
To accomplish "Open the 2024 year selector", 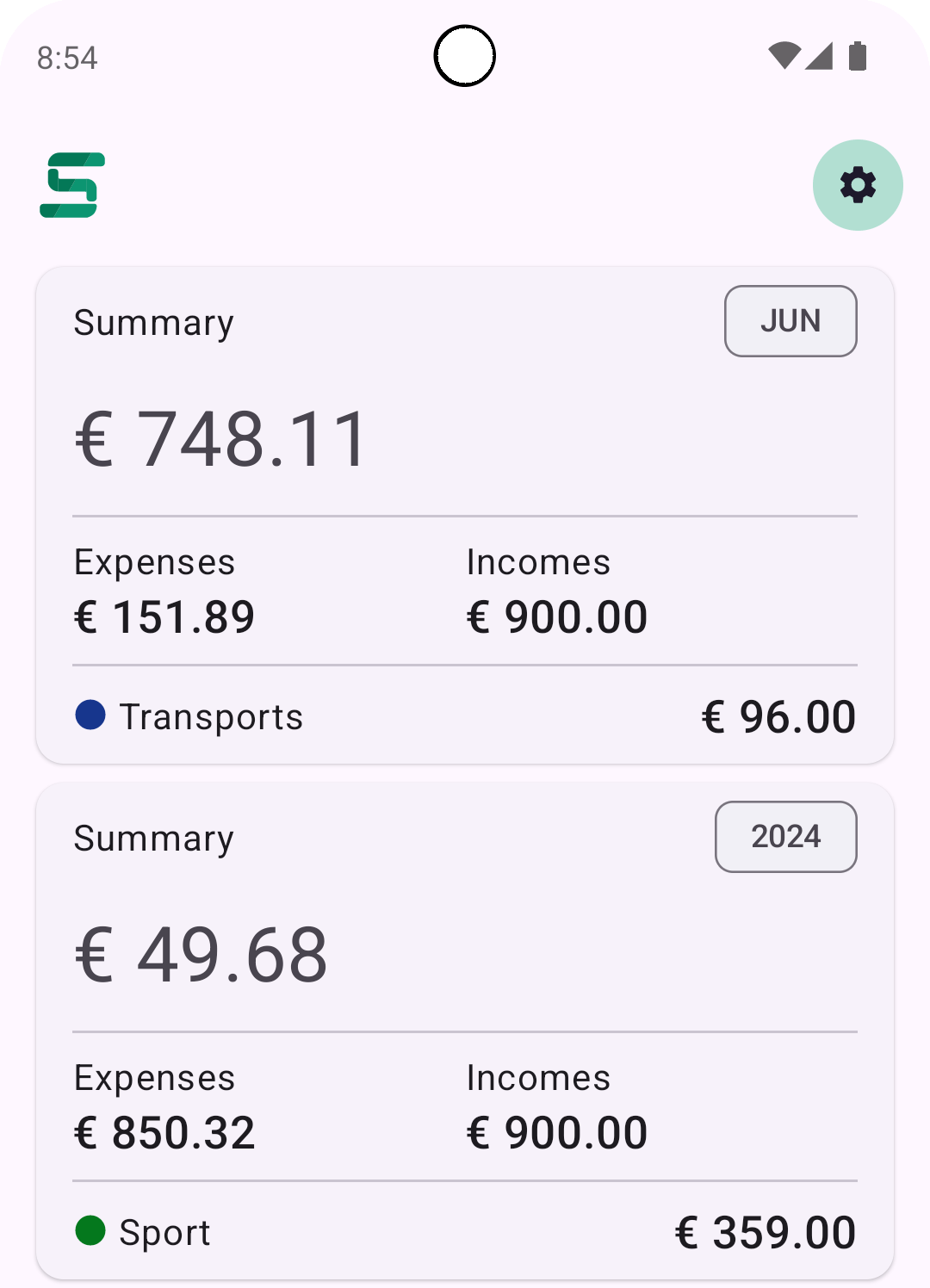I will click(785, 837).
